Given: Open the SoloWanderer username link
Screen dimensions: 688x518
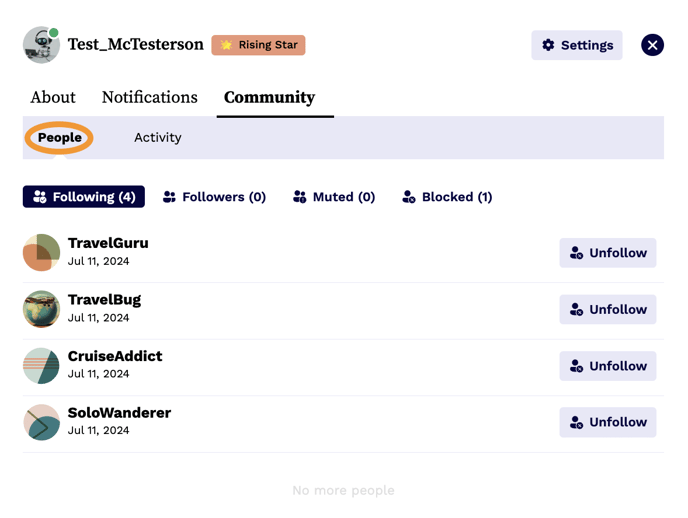Looking at the screenshot, I should (119, 412).
